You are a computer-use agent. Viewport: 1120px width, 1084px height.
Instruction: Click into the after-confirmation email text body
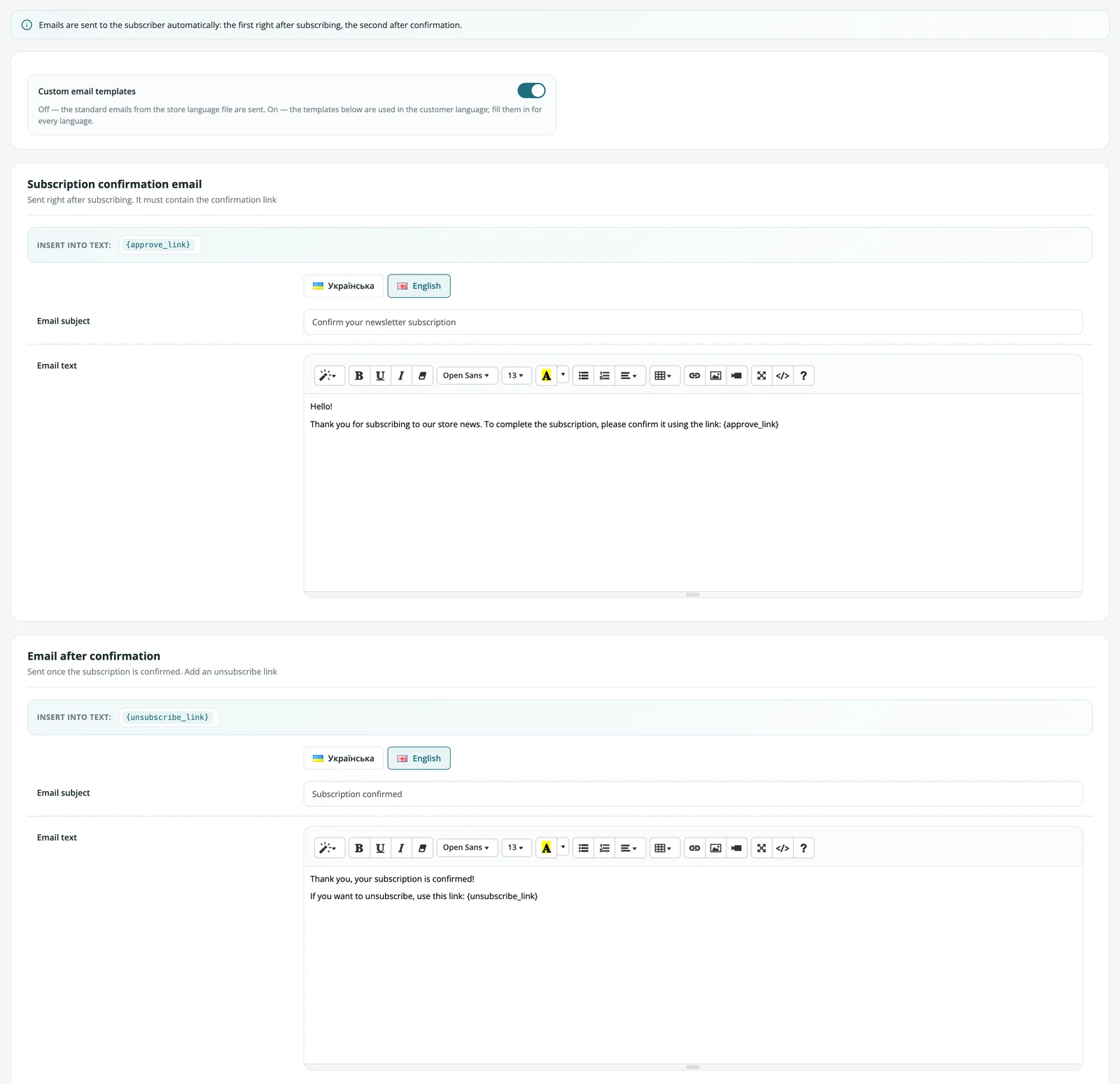click(x=693, y=965)
